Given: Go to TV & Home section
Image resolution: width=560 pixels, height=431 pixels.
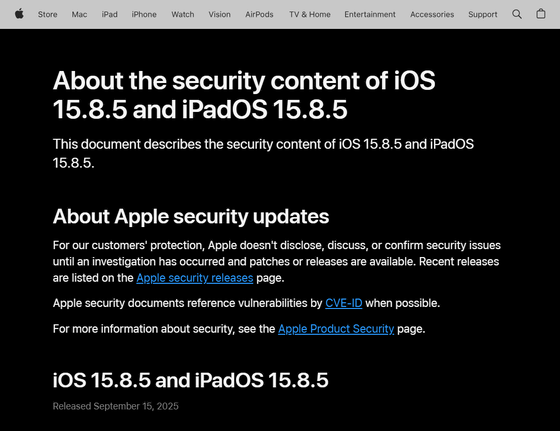Looking at the screenshot, I should pyautogui.click(x=310, y=14).
